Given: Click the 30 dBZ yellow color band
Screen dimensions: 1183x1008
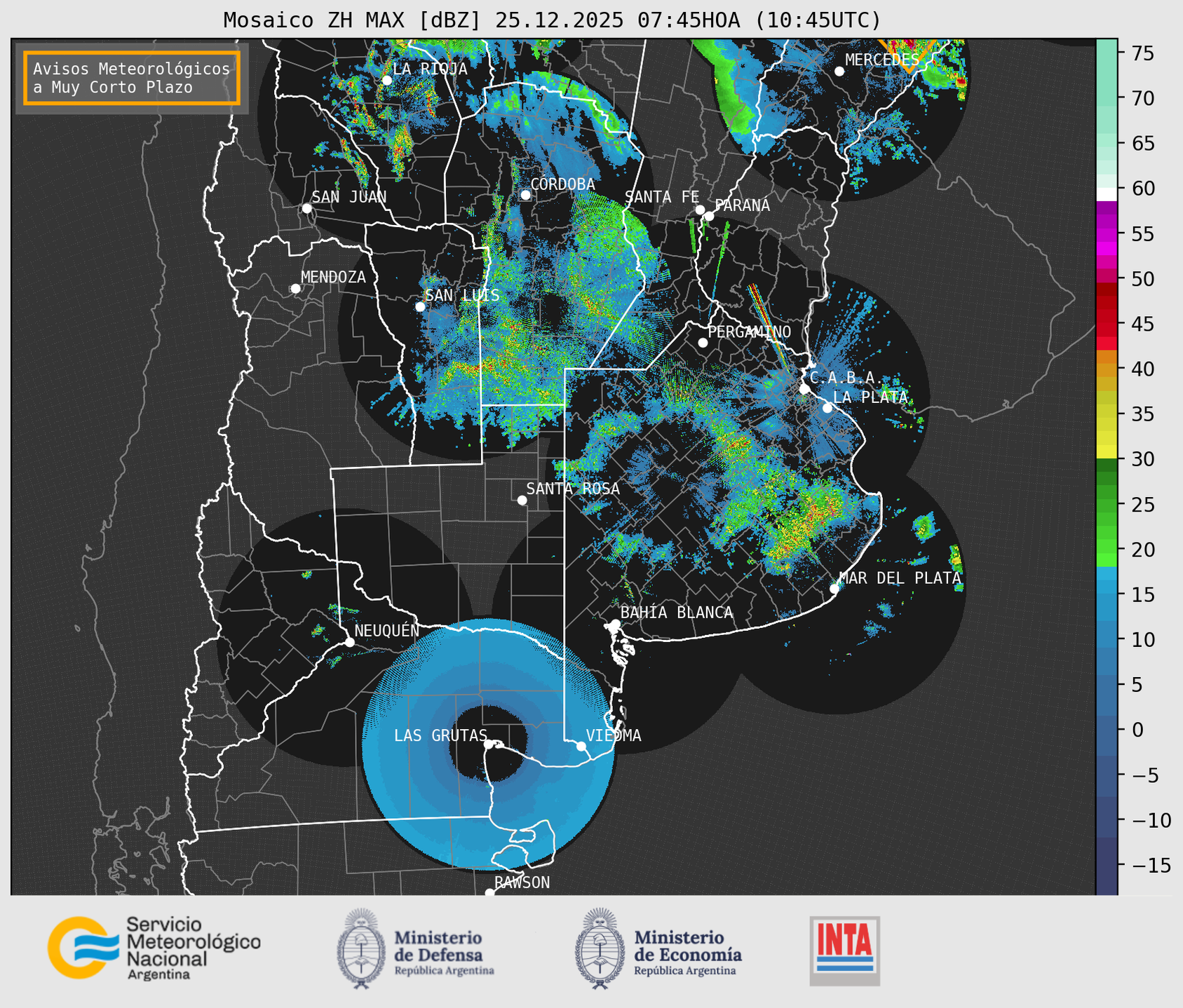Looking at the screenshot, I should coord(1107,453).
